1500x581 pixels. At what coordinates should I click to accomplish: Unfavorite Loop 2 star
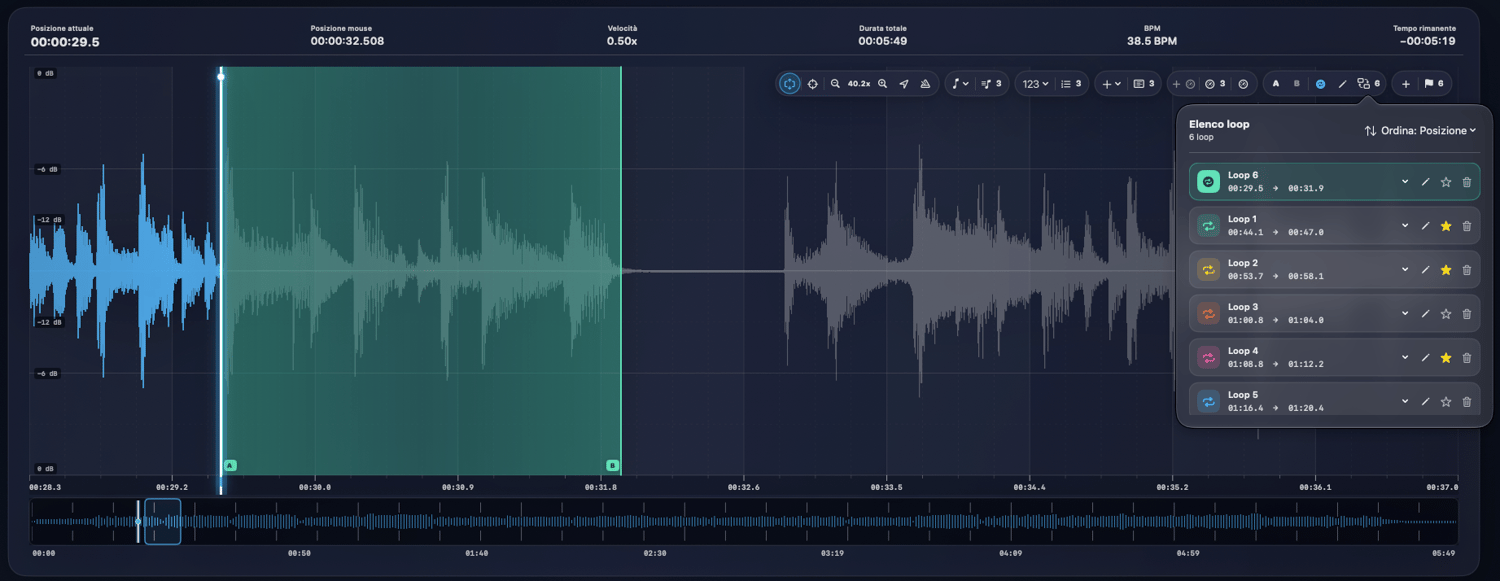tap(1446, 270)
